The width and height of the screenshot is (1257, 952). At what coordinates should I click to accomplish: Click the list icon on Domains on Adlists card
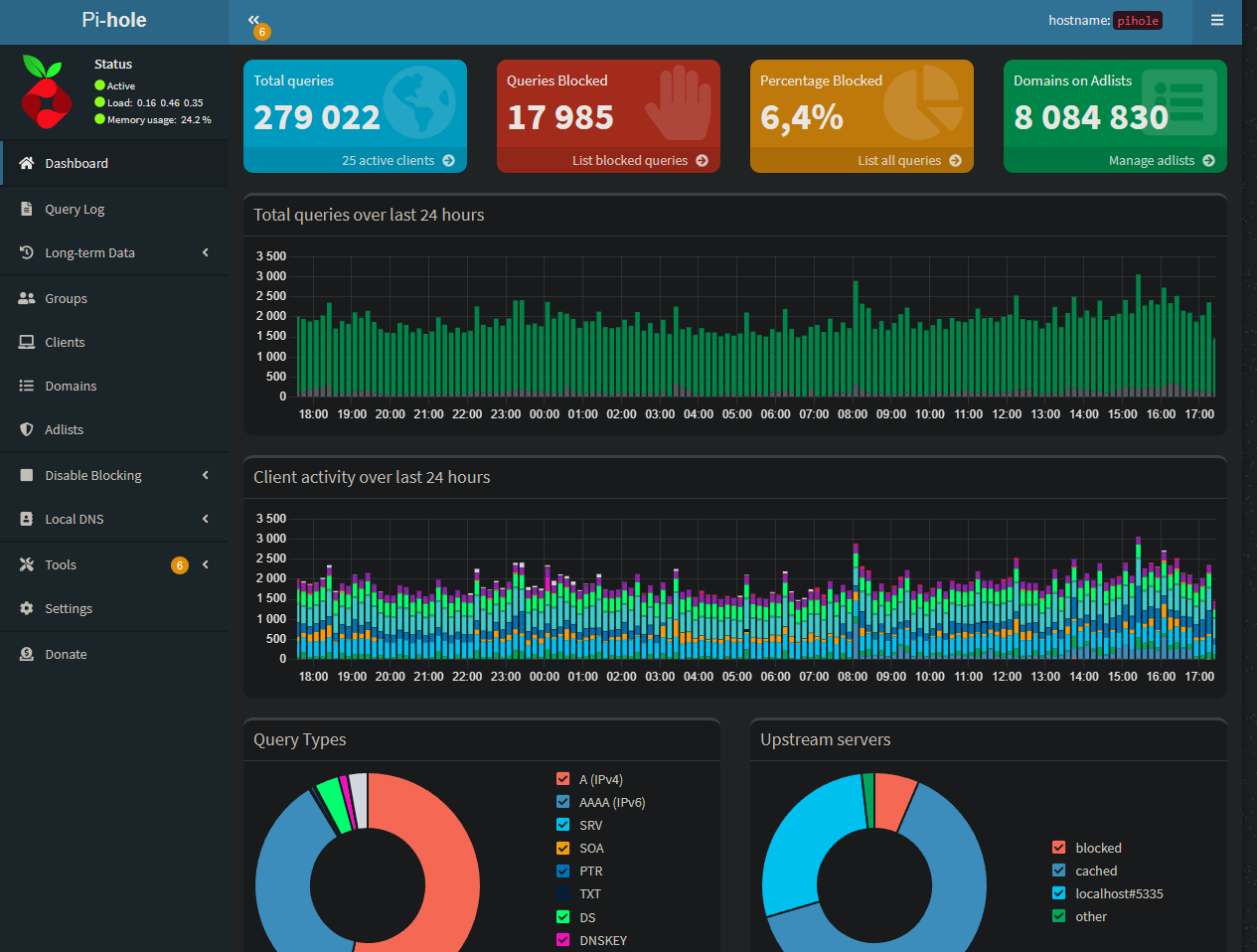pyautogui.click(x=1179, y=102)
